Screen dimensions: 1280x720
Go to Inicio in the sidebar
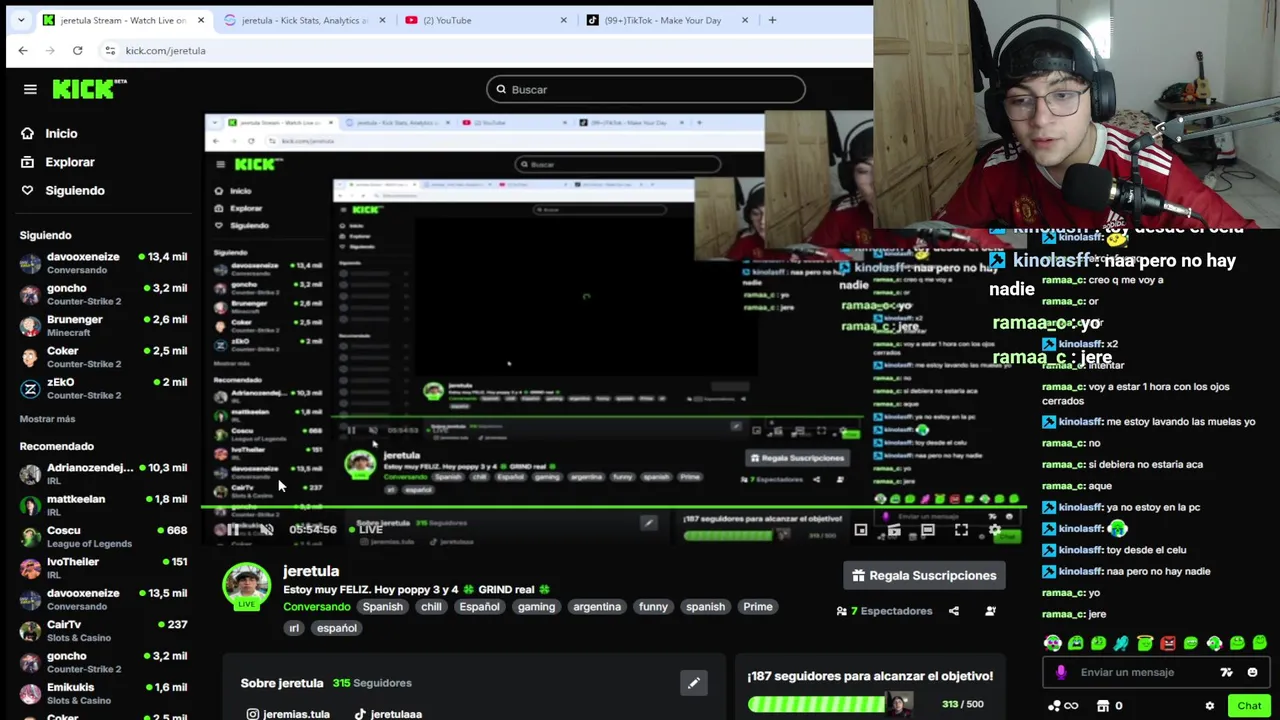[49, 133]
